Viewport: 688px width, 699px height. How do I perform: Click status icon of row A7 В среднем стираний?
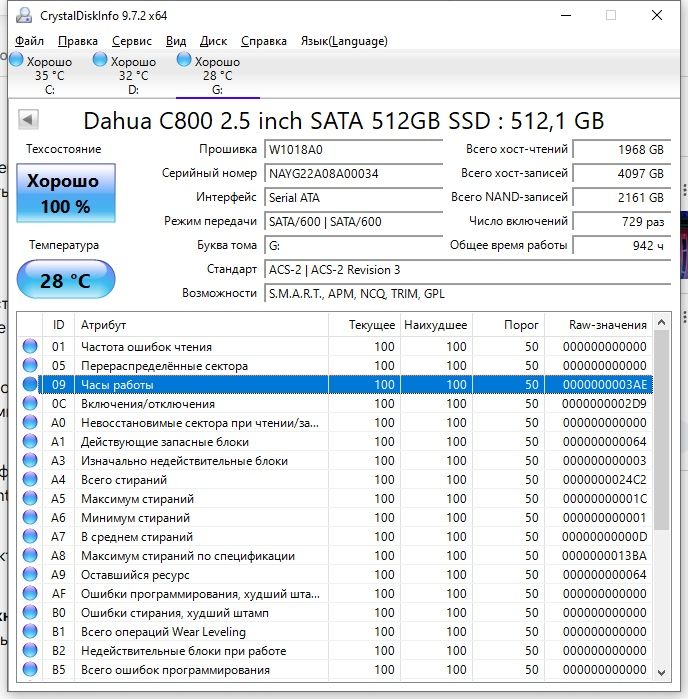click(30, 536)
